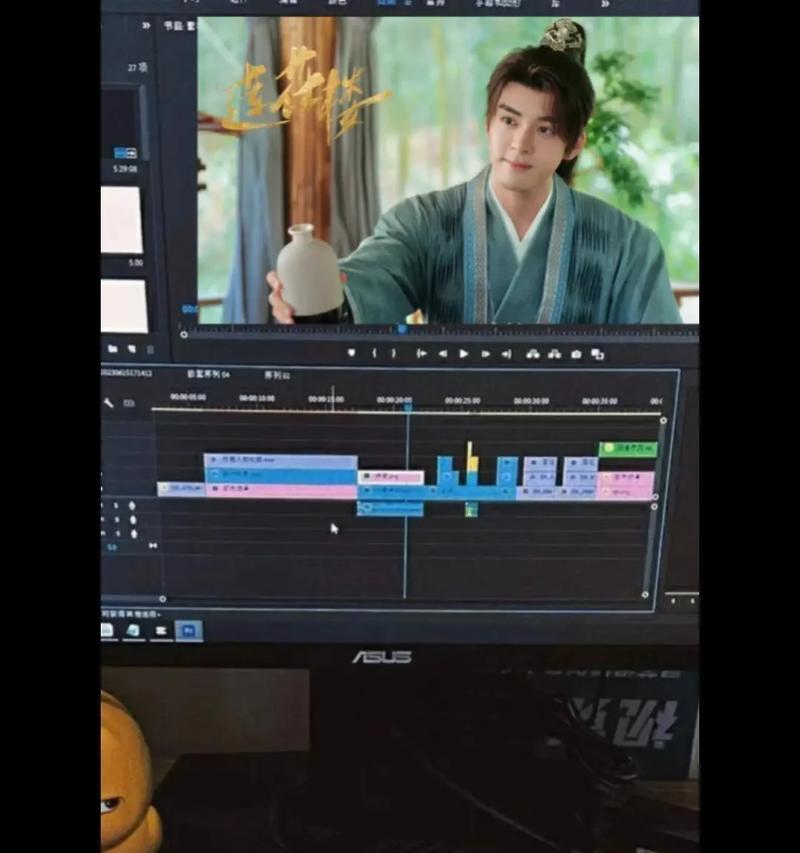Click the Mark In bracket button
This screenshot has height=853, width=800.
pos(374,354)
